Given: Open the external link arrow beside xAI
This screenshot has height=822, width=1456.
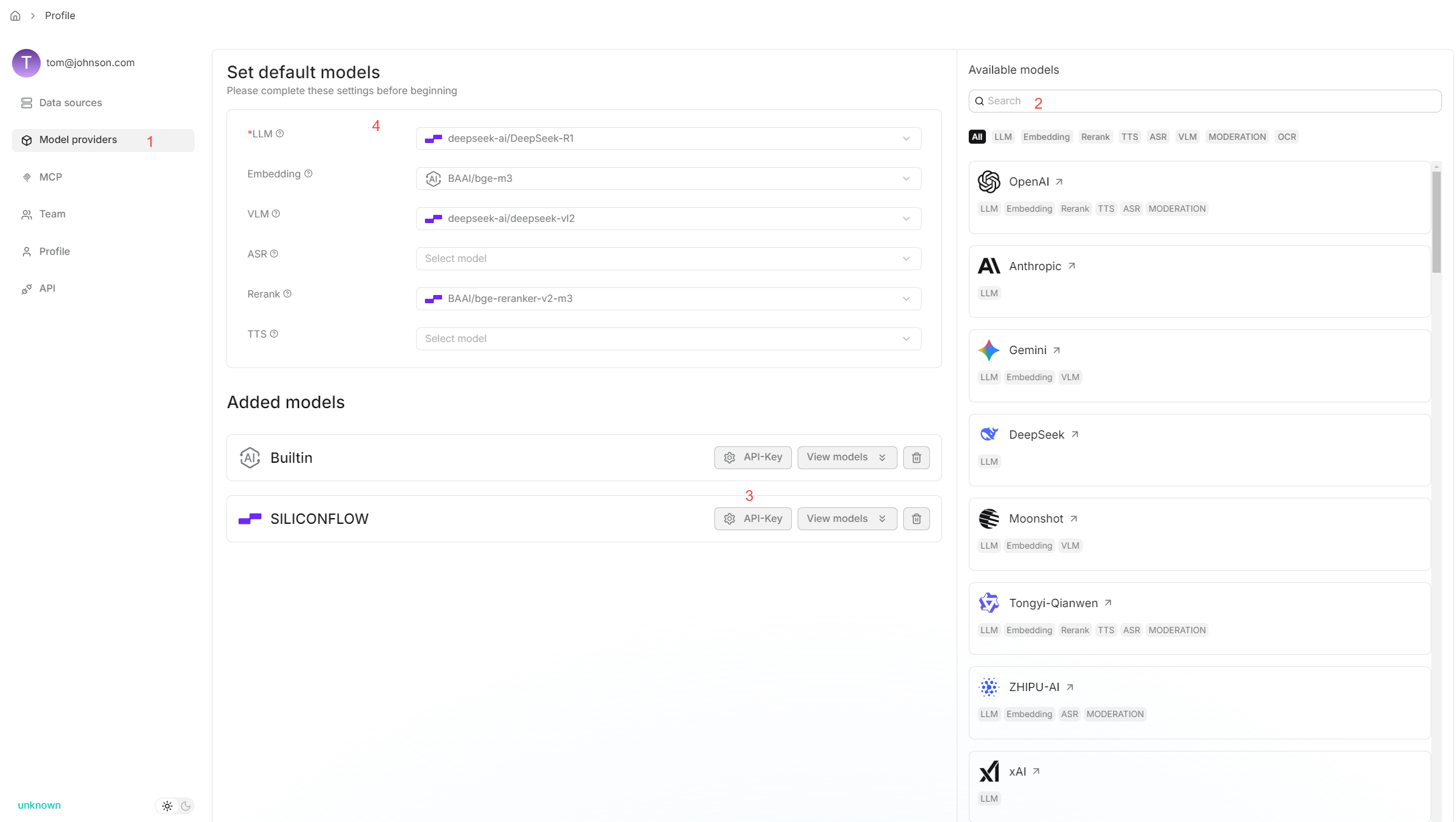Looking at the screenshot, I should click(1036, 772).
